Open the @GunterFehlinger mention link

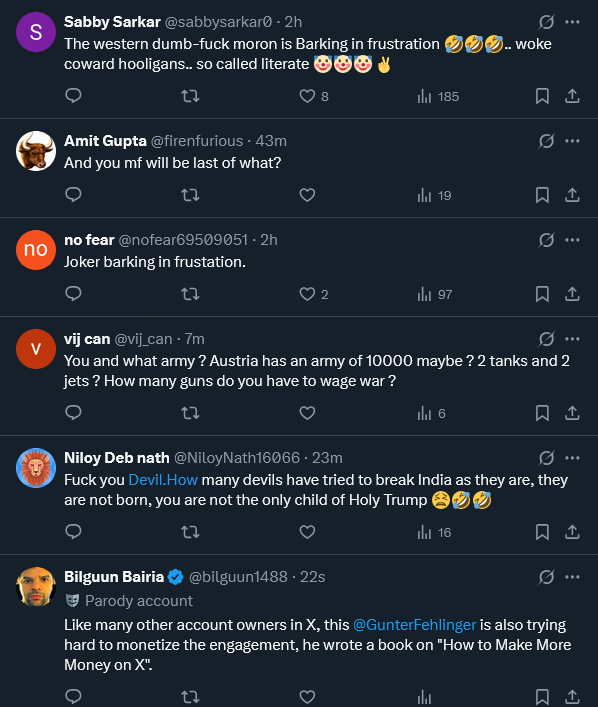click(414, 625)
